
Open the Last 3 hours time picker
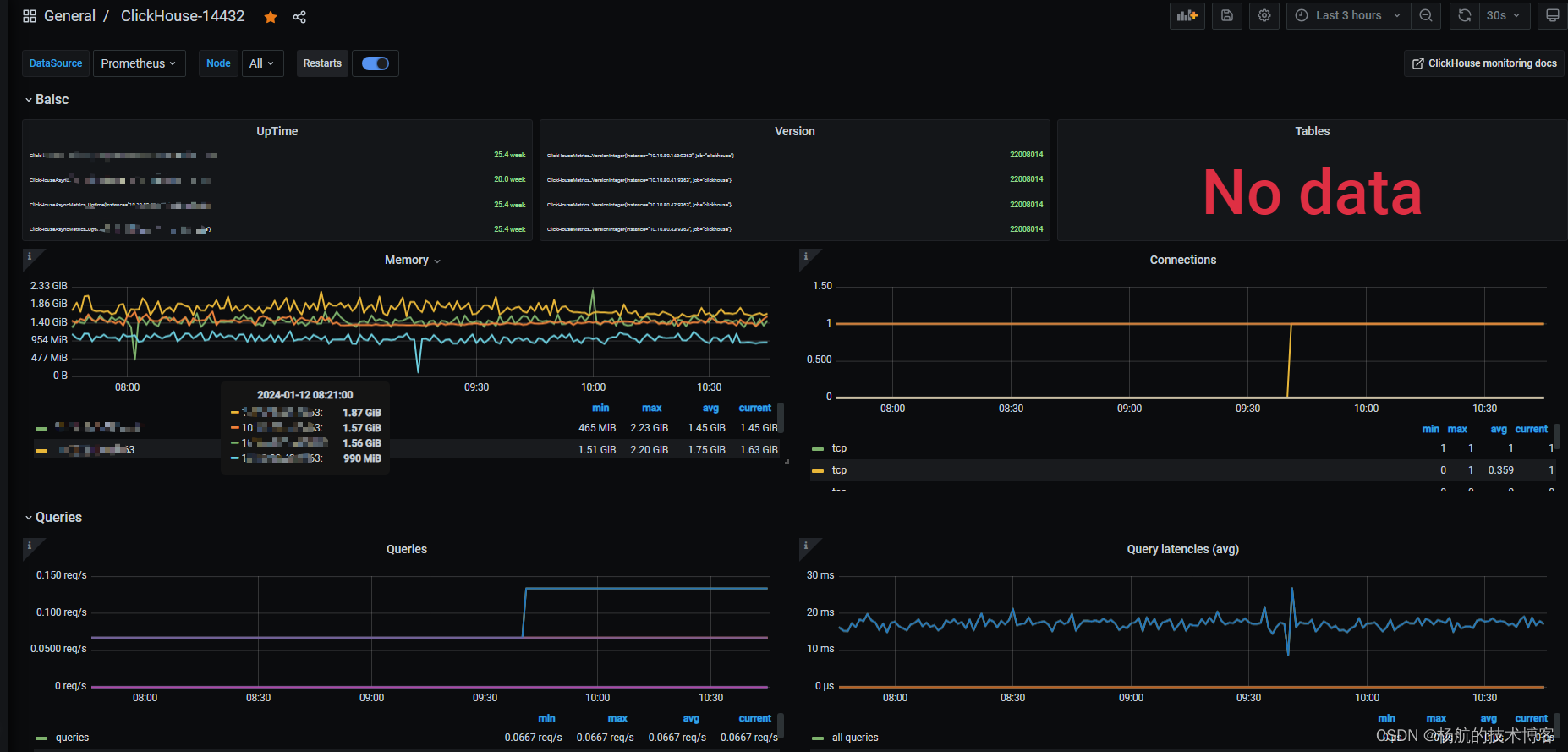coord(1348,15)
